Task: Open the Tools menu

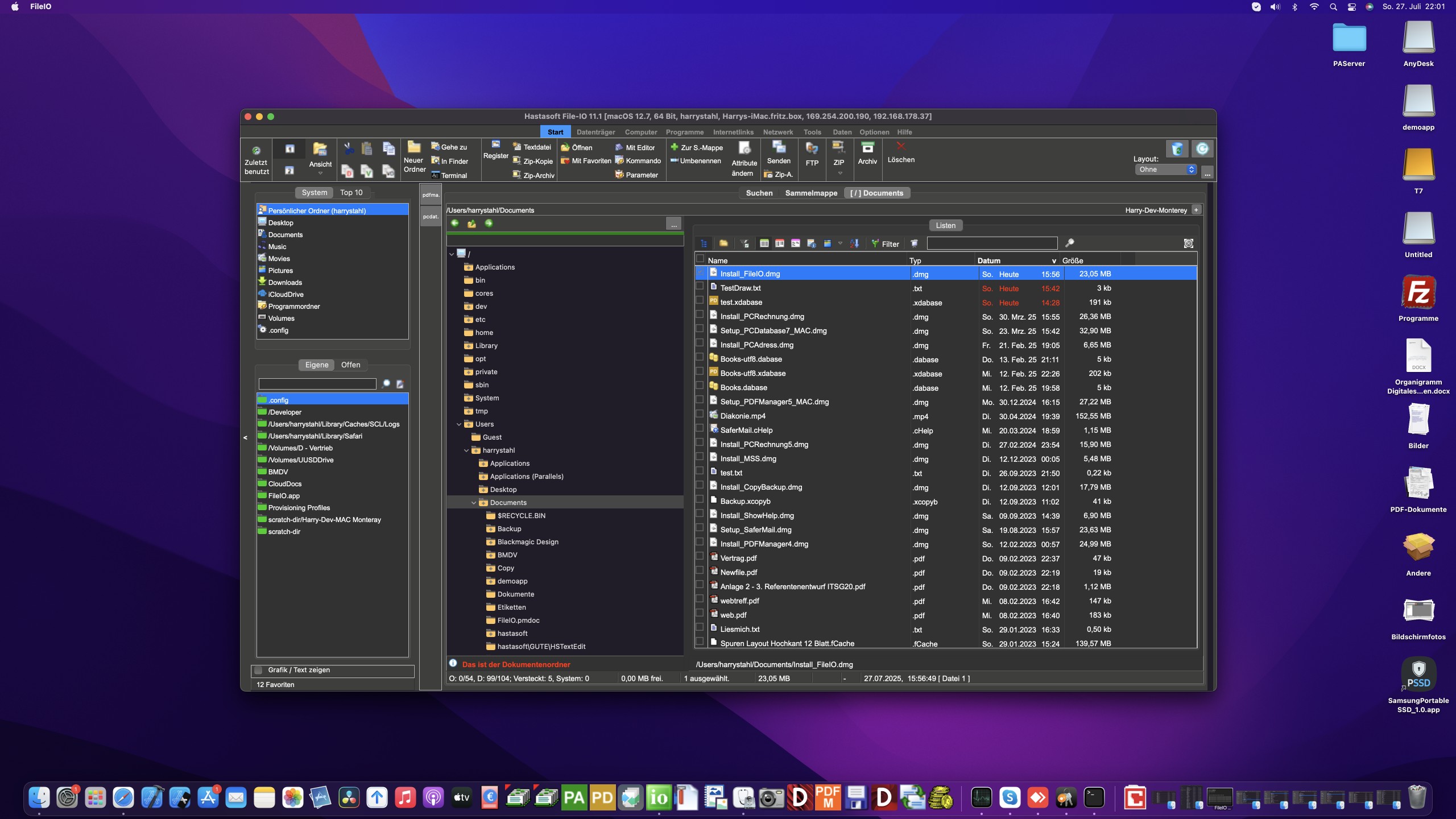Action: (812, 131)
